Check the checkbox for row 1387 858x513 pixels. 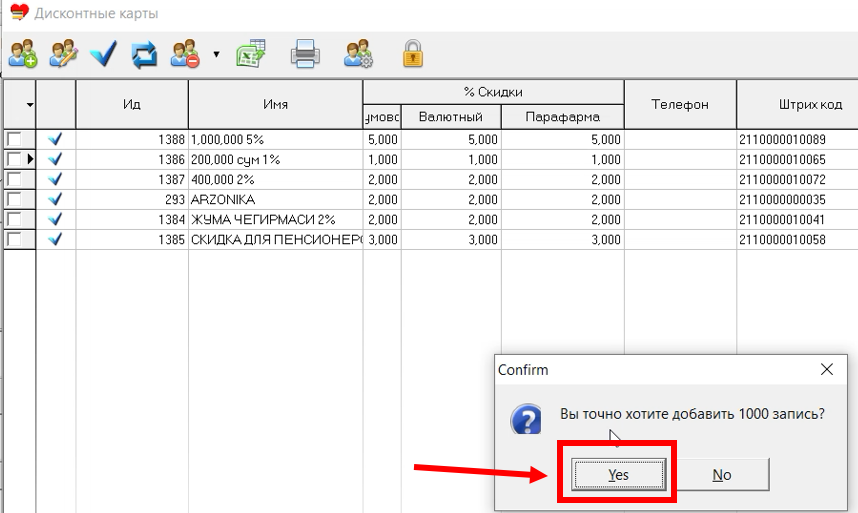pyautogui.click(x=14, y=179)
